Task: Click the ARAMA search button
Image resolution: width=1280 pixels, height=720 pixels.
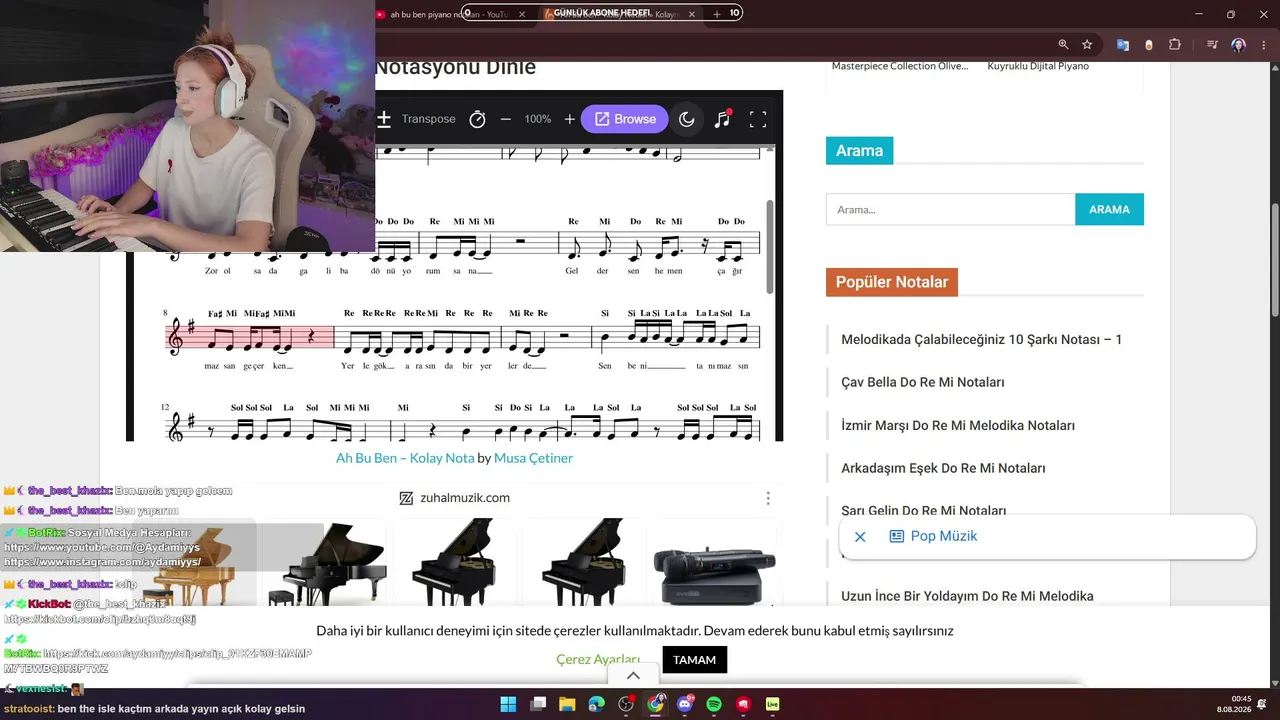Action: click(x=1109, y=209)
